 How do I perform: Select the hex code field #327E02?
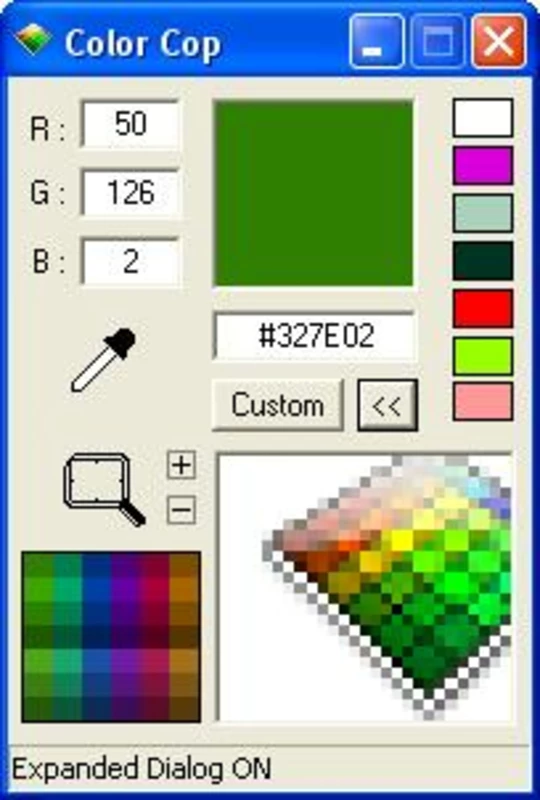[x=314, y=337]
